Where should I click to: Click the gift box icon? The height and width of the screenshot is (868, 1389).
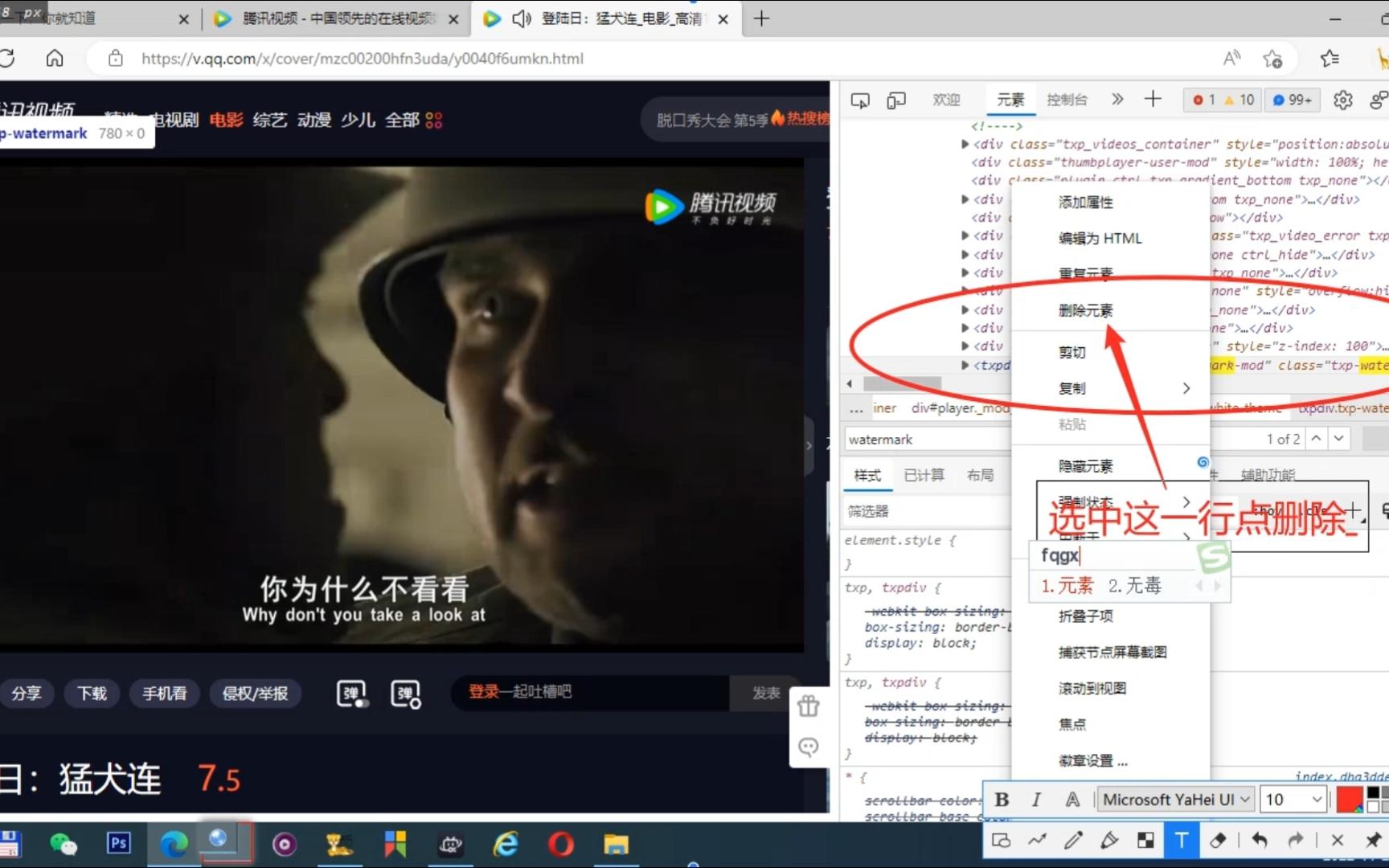click(x=809, y=706)
